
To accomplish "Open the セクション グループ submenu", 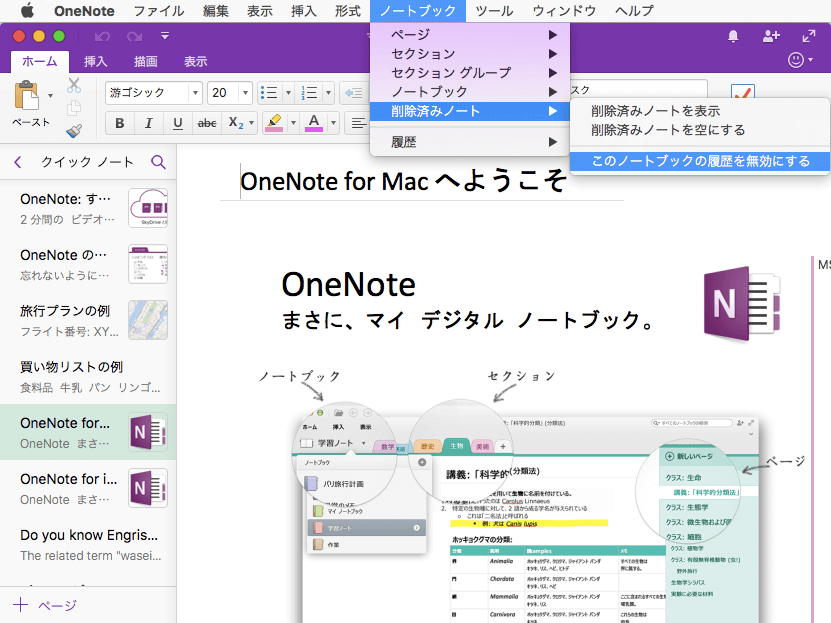I will (x=470, y=73).
